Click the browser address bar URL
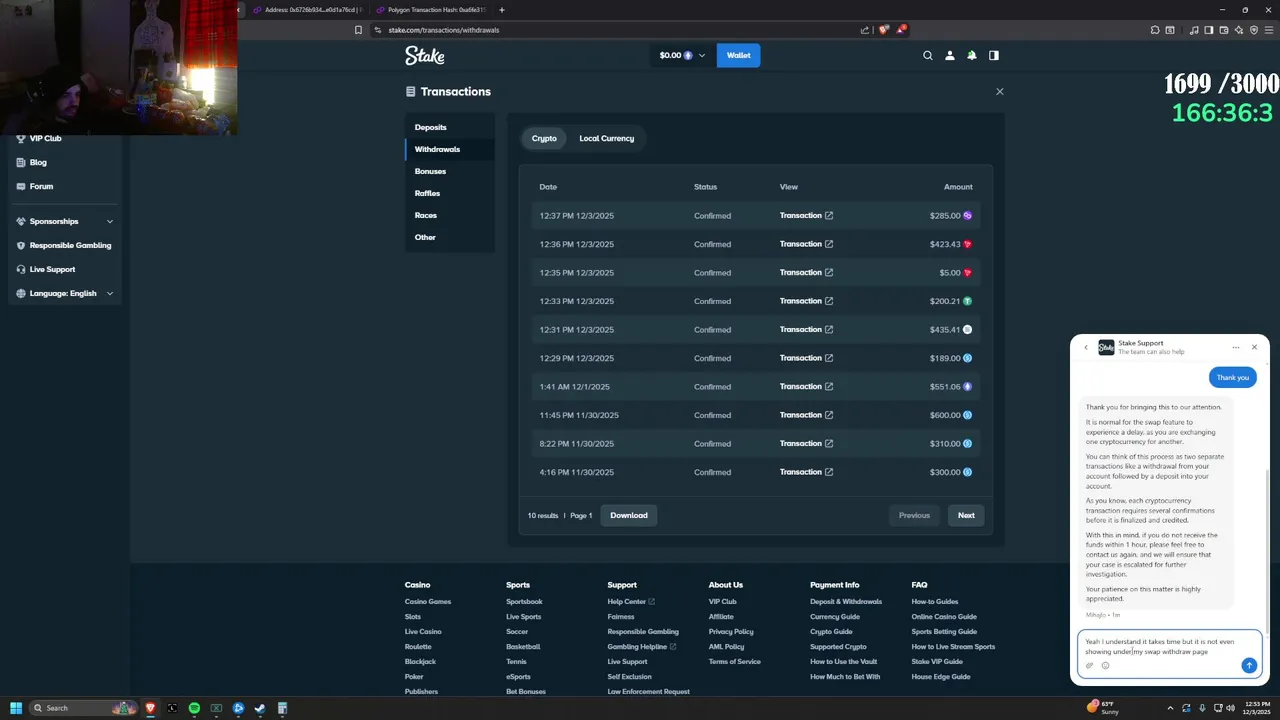Screen dimensions: 1280x720 coord(443,30)
